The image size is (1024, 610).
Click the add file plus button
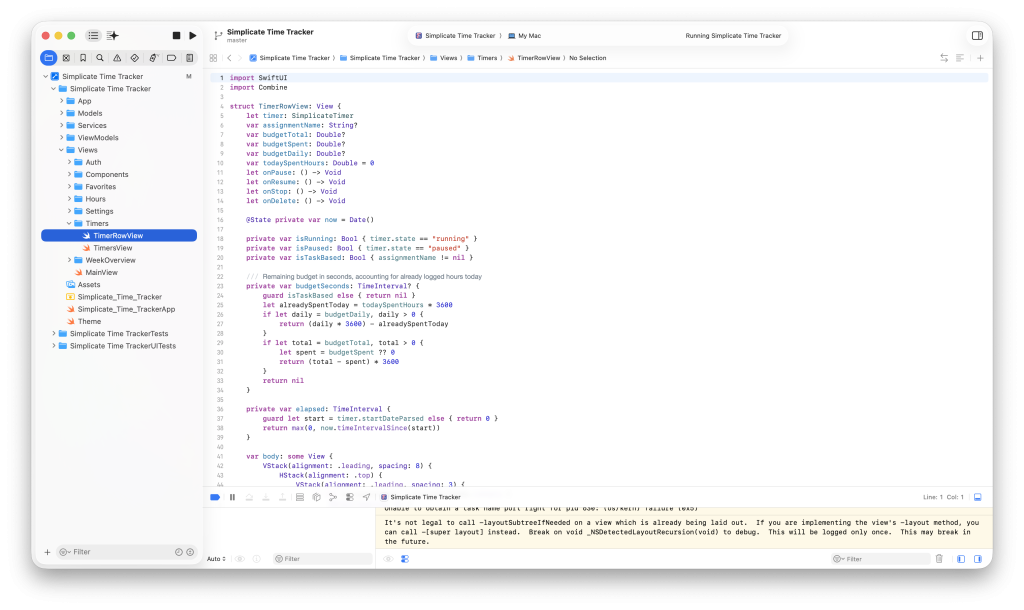coord(47,552)
